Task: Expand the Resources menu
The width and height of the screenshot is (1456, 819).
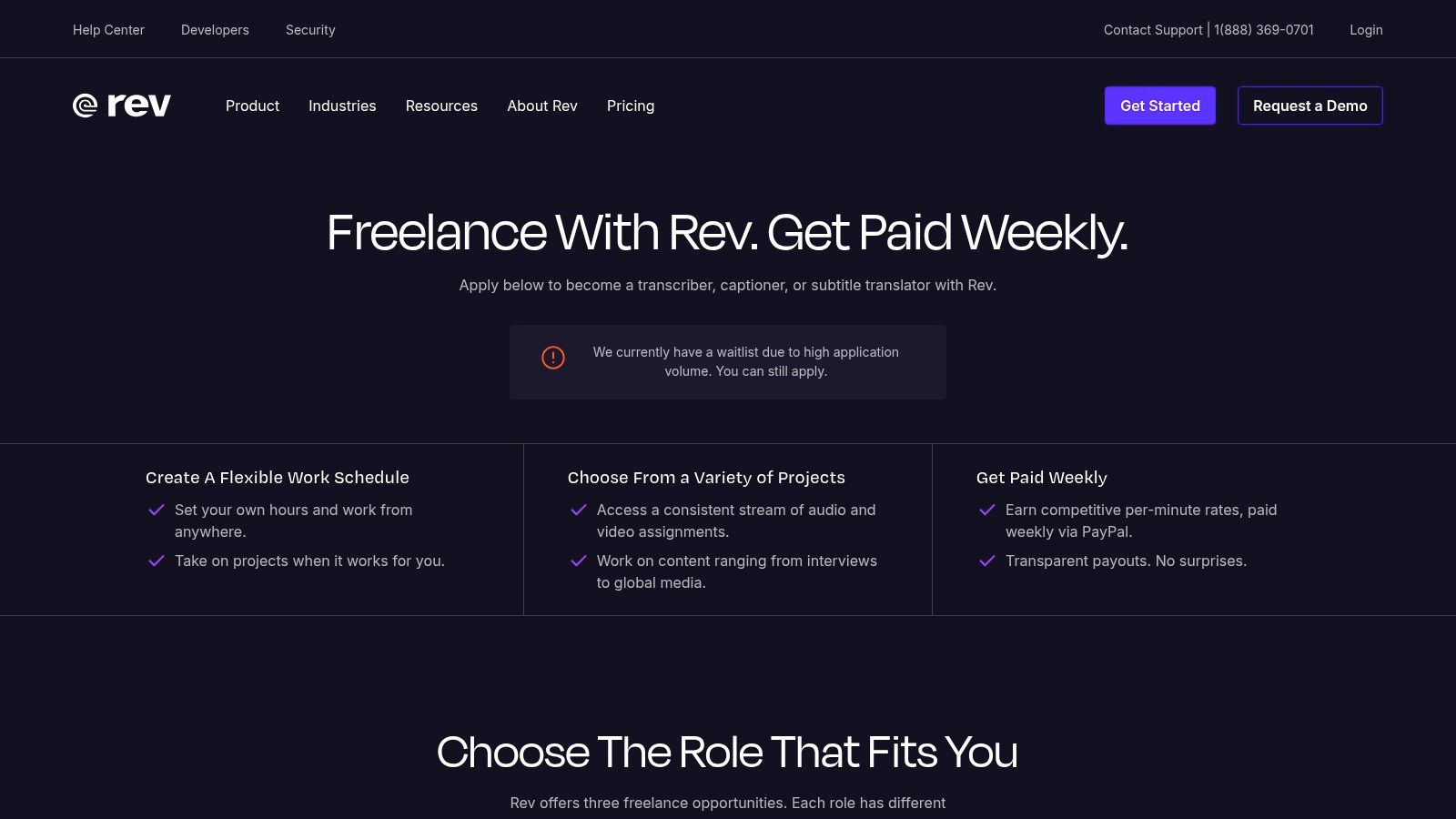Action: (441, 106)
